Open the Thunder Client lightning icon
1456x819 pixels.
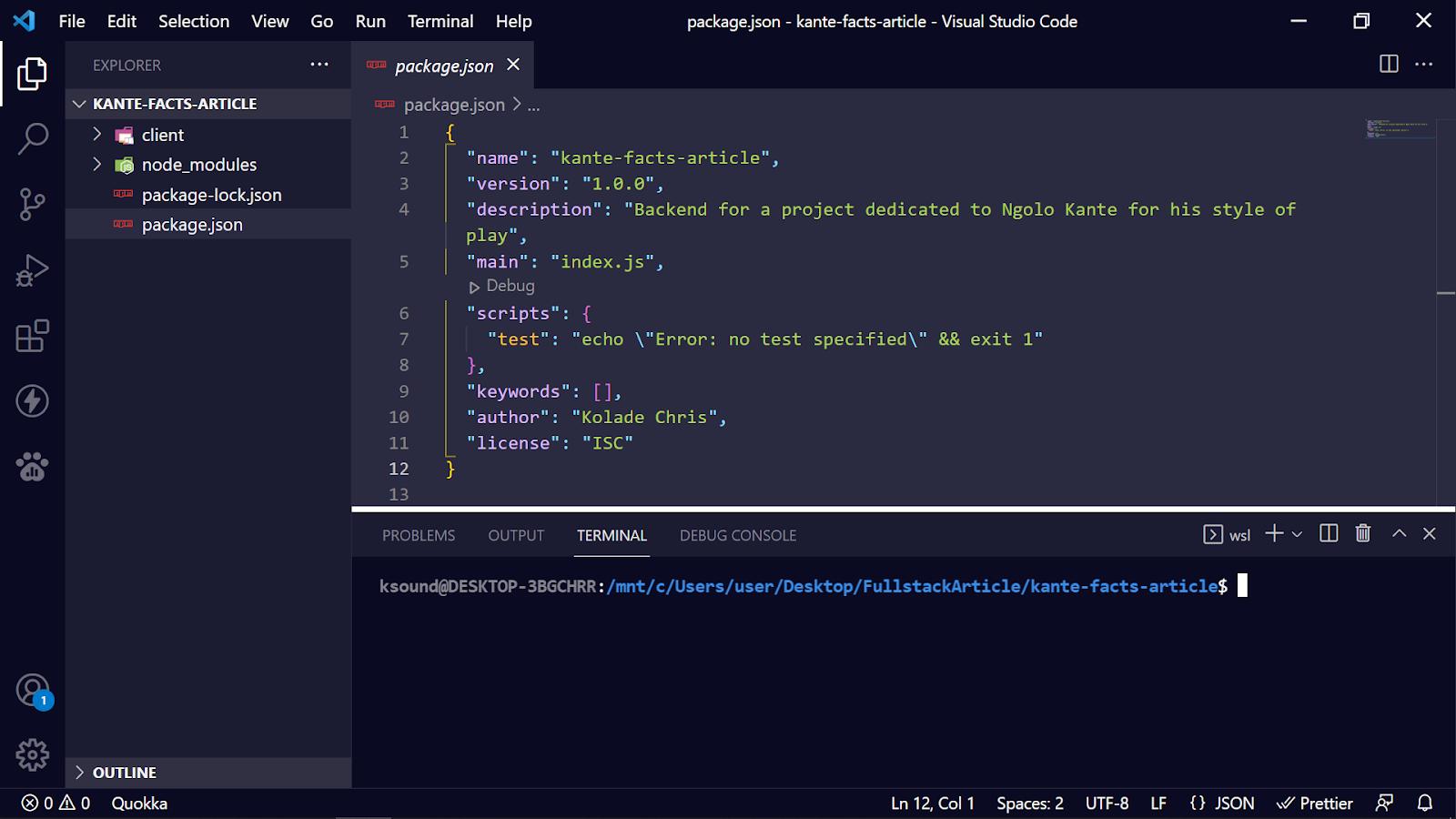[33, 401]
